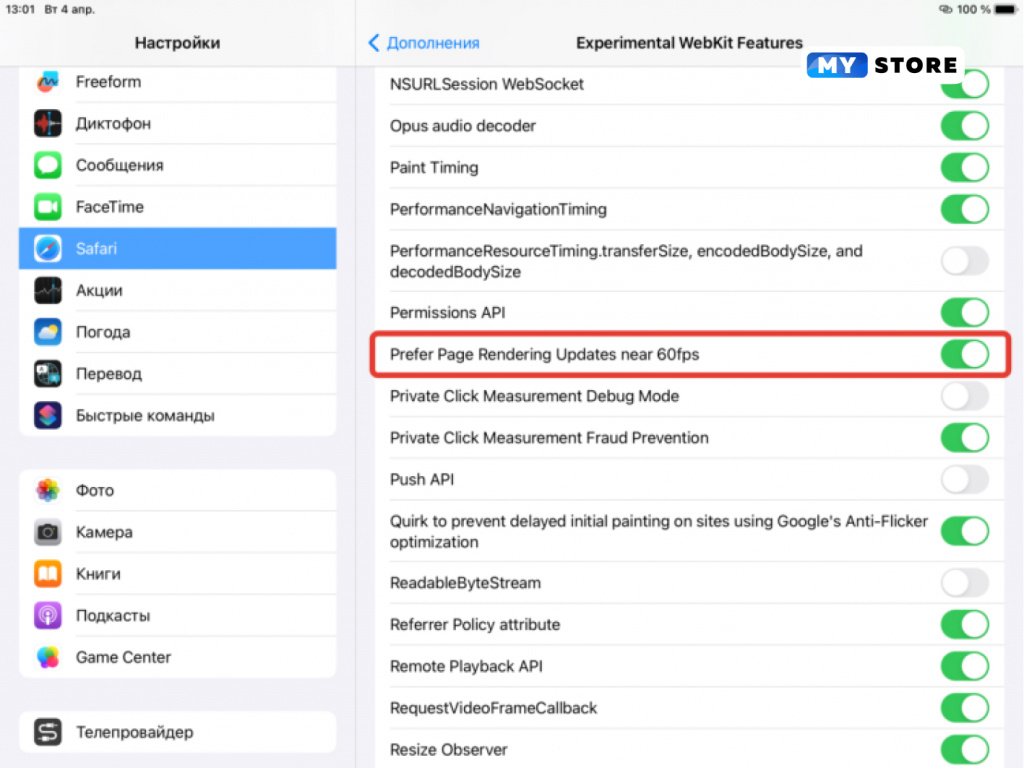Tap the battery status indicator
The height and width of the screenshot is (768, 1024).
[975, 9]
